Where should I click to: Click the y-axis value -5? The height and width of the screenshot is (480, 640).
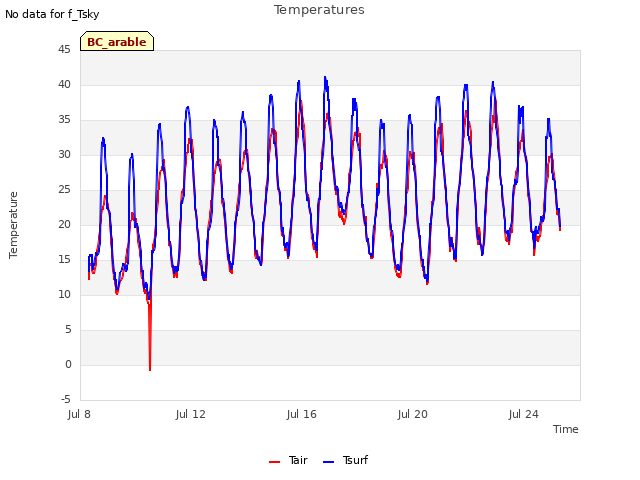coord(66,399)
